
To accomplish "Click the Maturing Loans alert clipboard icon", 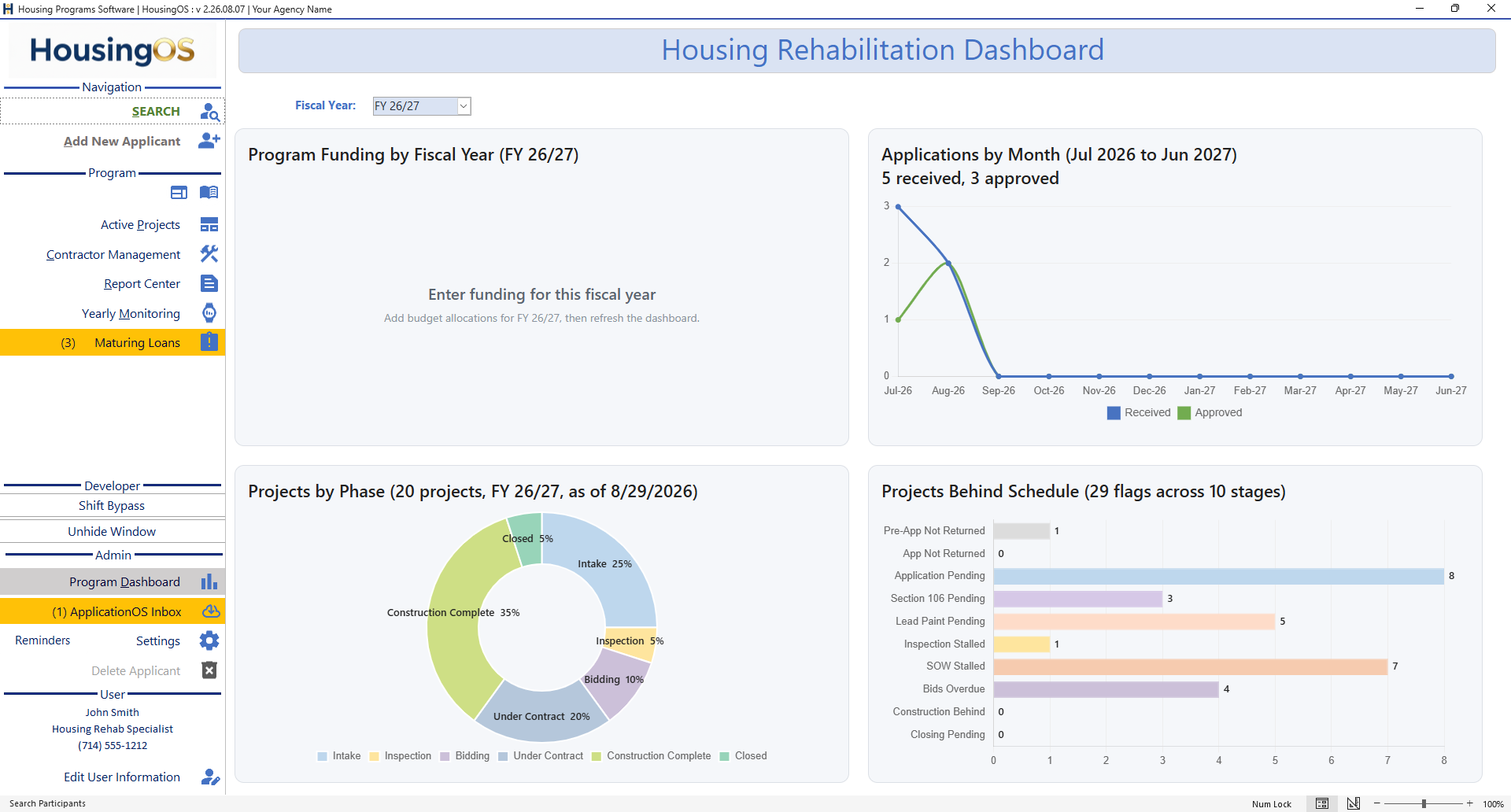I will (x=209, y=342).
